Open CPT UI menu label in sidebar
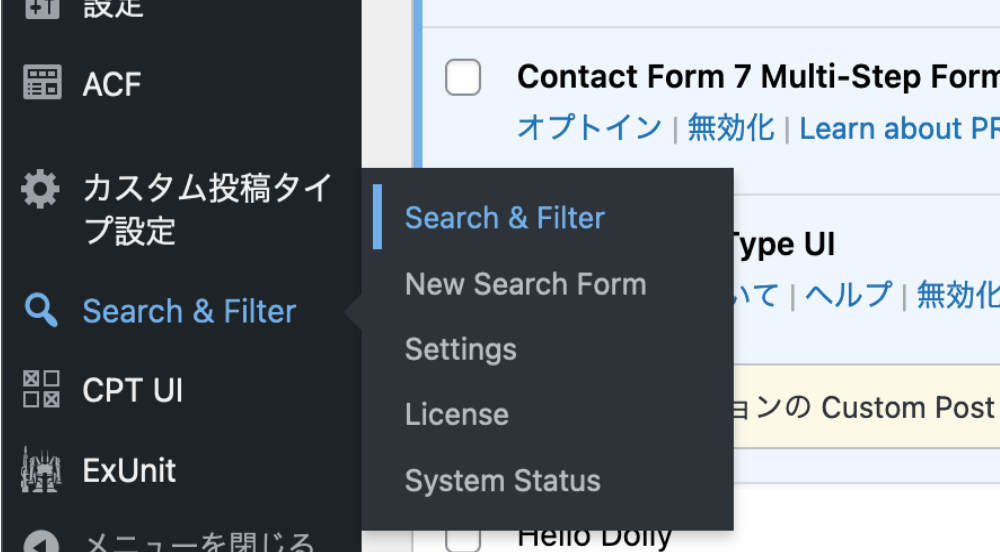 click(x=132, y=390)
